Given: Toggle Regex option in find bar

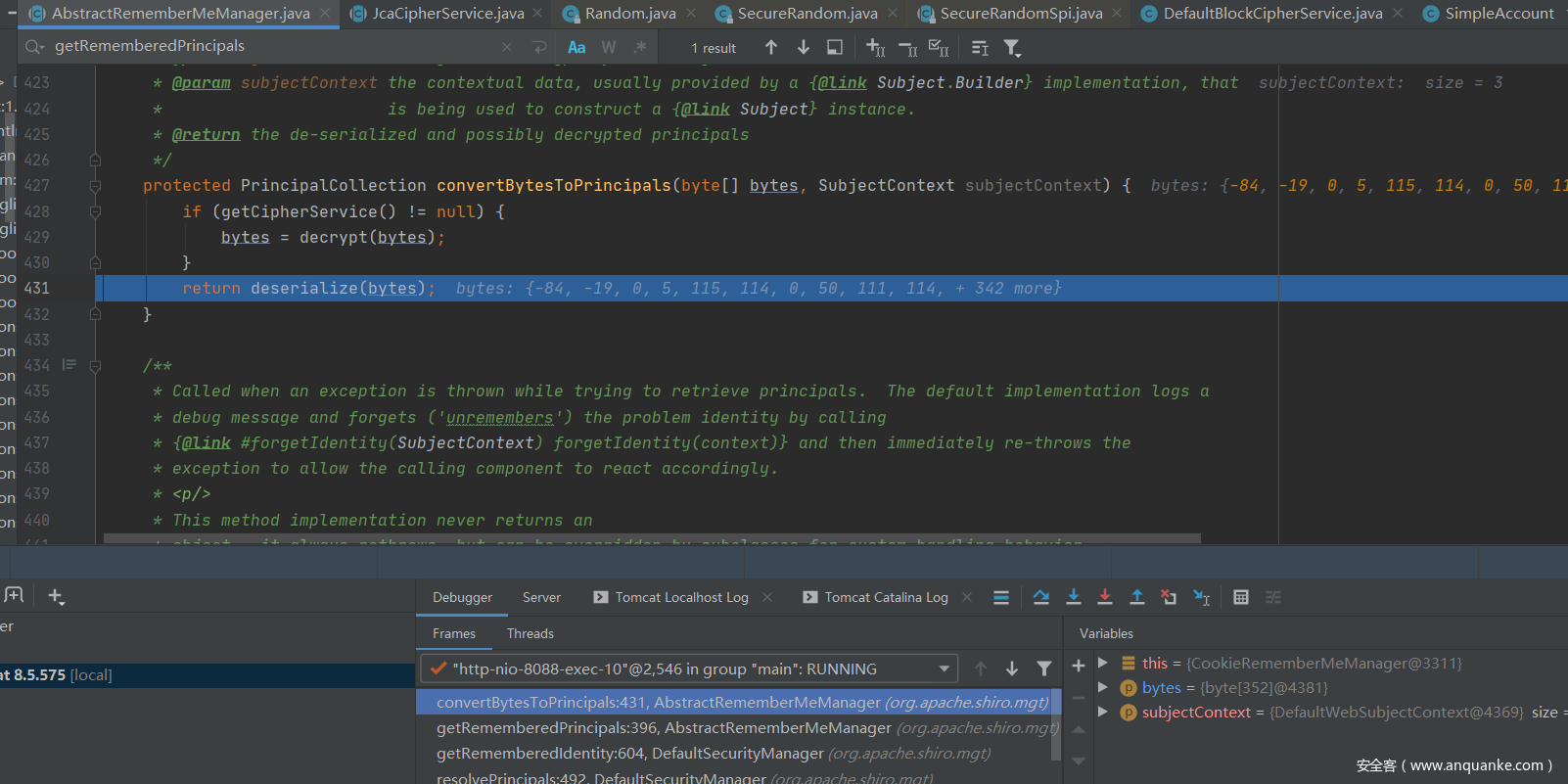Looking at the screenshot, I should 639,48.
